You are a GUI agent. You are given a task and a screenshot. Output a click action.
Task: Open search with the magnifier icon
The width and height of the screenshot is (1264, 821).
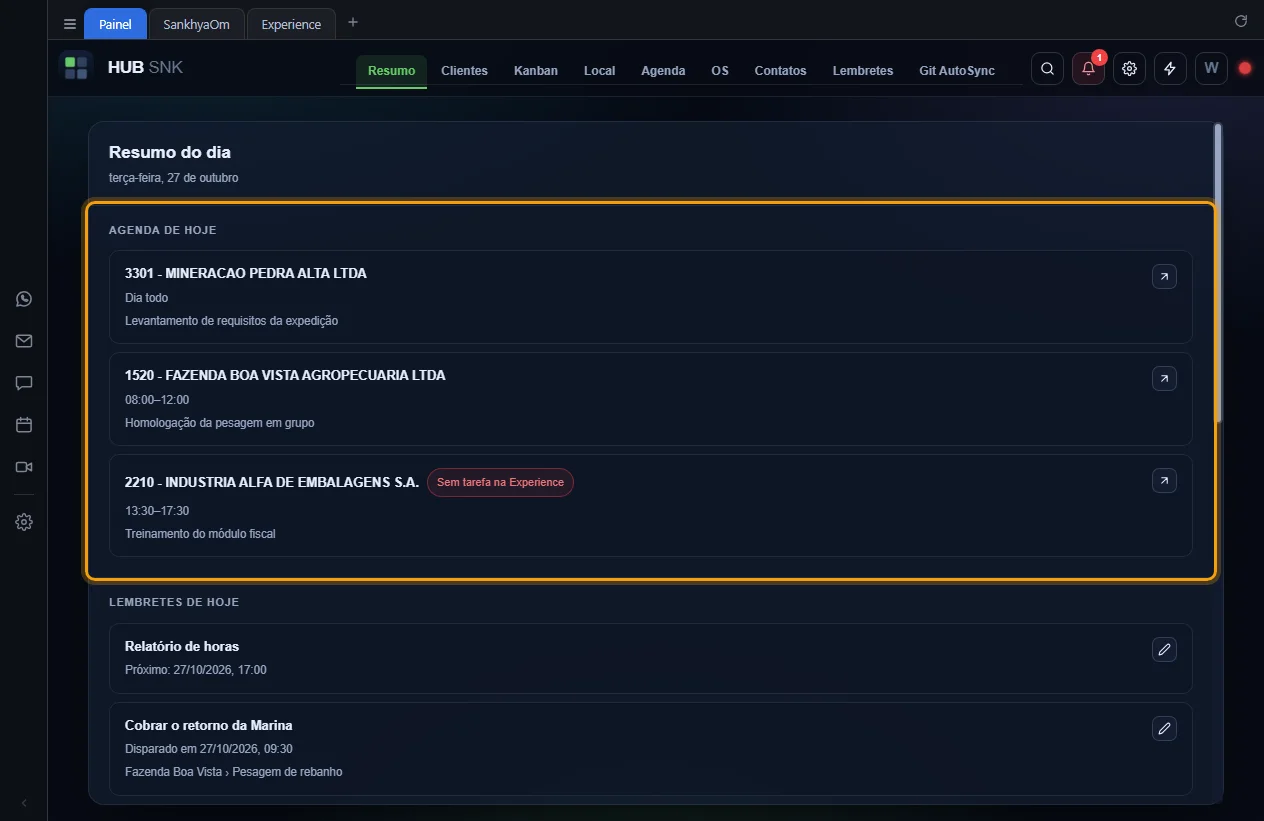pos(1047,68)
